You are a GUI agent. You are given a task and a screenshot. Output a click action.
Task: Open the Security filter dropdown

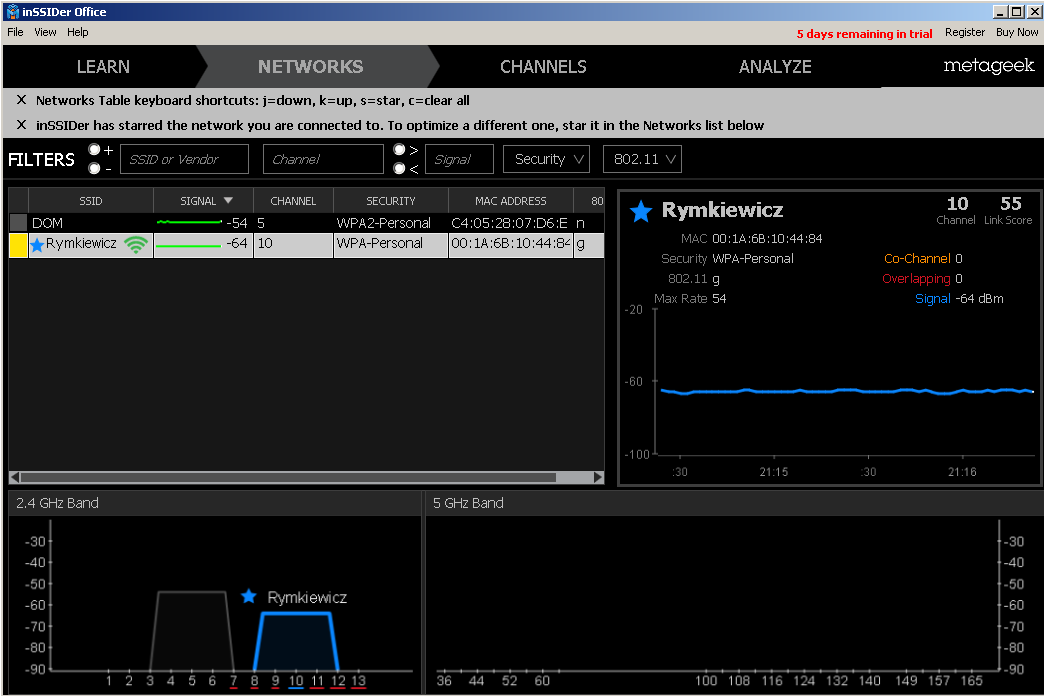tap(547, 159)
